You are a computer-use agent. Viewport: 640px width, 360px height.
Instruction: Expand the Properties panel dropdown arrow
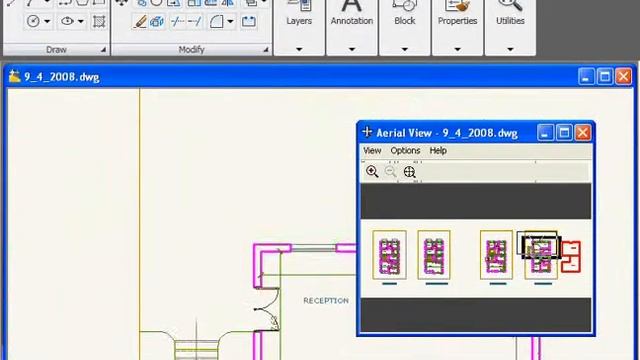458,49
